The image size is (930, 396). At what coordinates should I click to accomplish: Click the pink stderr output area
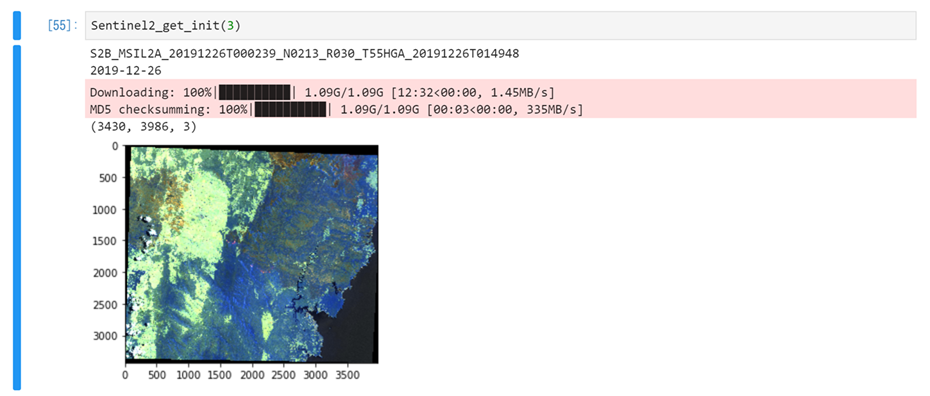point(501,98)
